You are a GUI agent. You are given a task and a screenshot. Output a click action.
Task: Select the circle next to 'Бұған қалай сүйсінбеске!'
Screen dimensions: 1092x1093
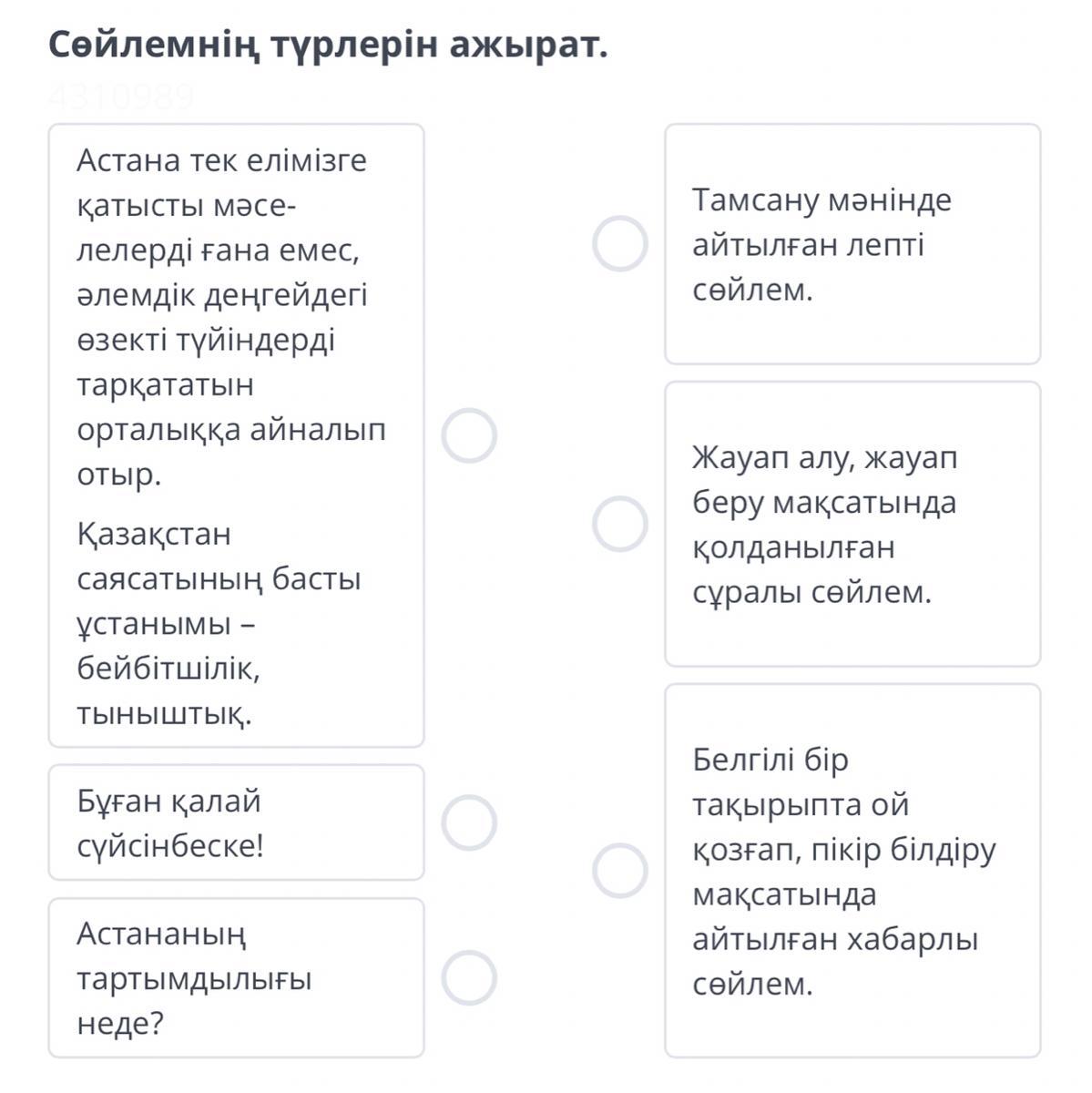point(469,822)
